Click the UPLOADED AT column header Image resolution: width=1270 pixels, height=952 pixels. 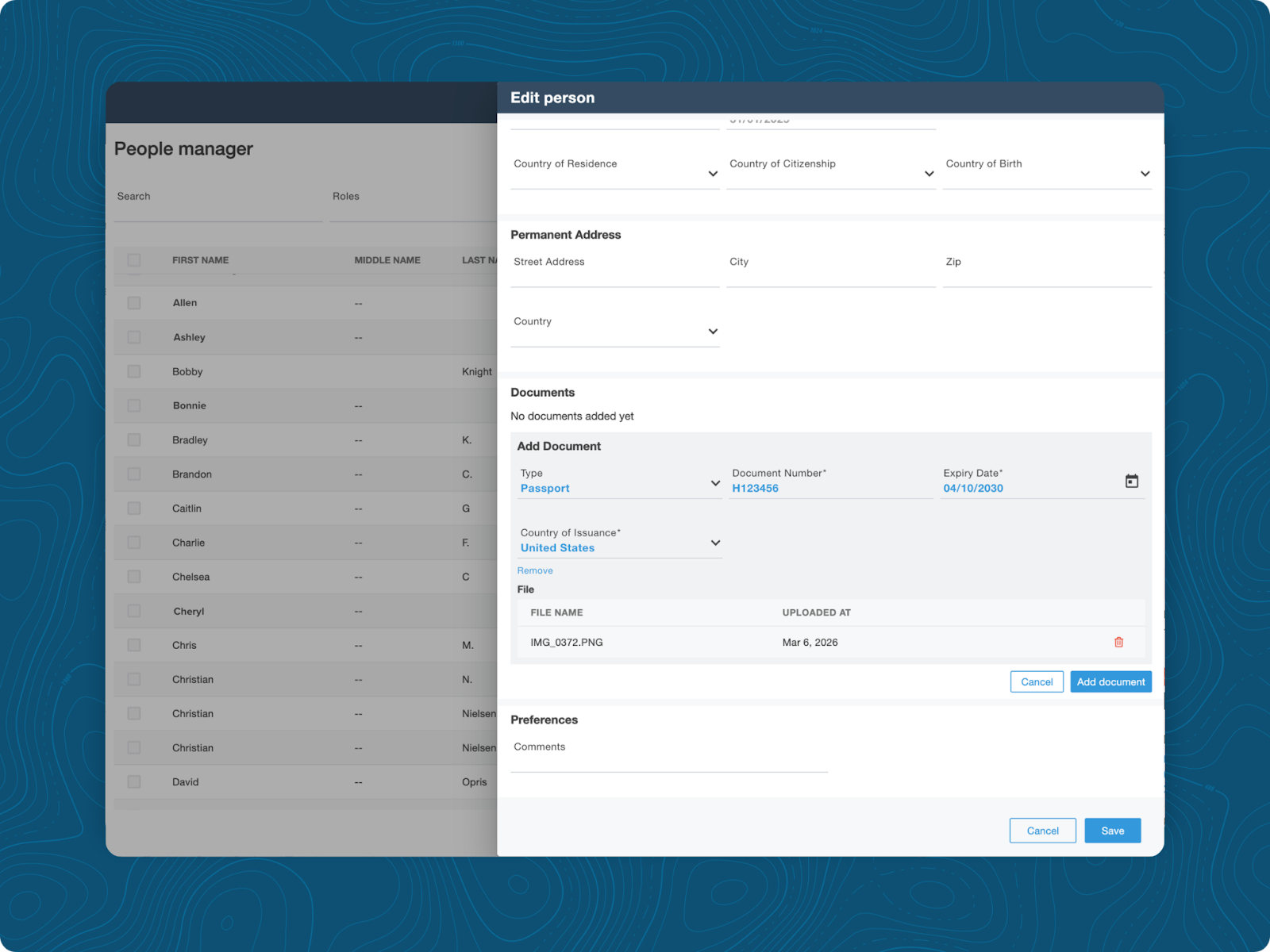(x=816, y=612)
